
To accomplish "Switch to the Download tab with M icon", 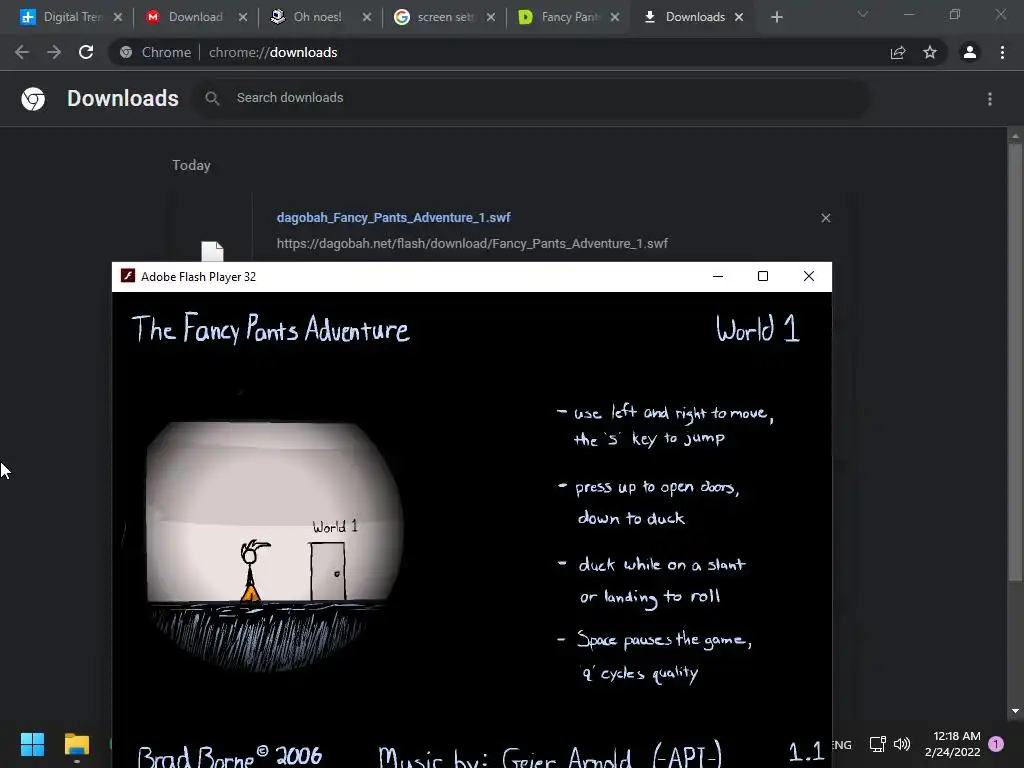I will (x=185, y=17).
